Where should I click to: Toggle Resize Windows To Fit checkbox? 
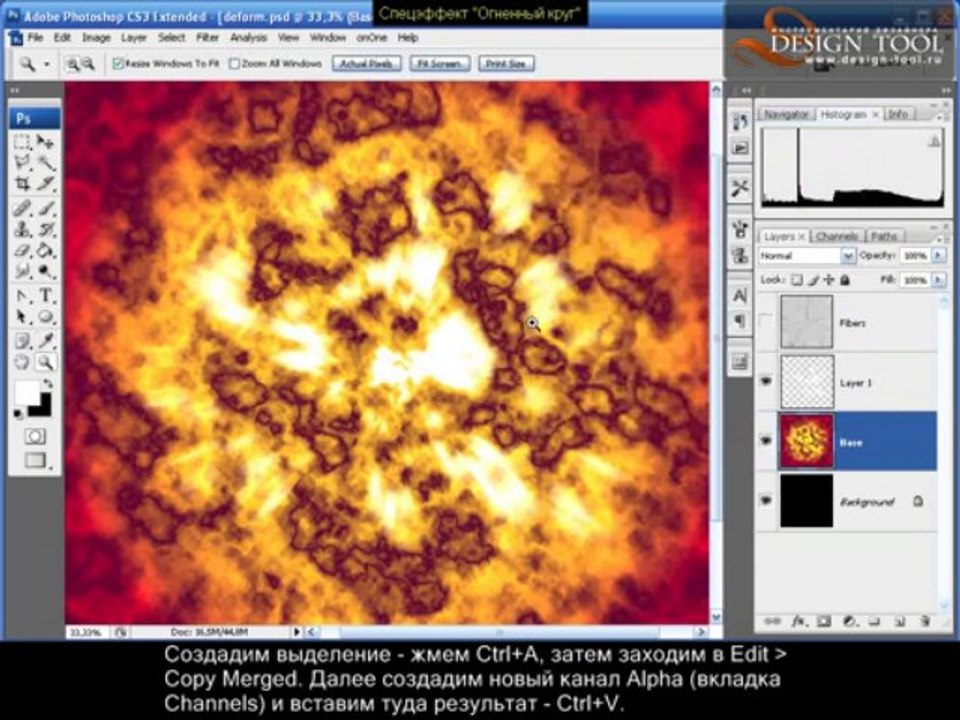118,64
